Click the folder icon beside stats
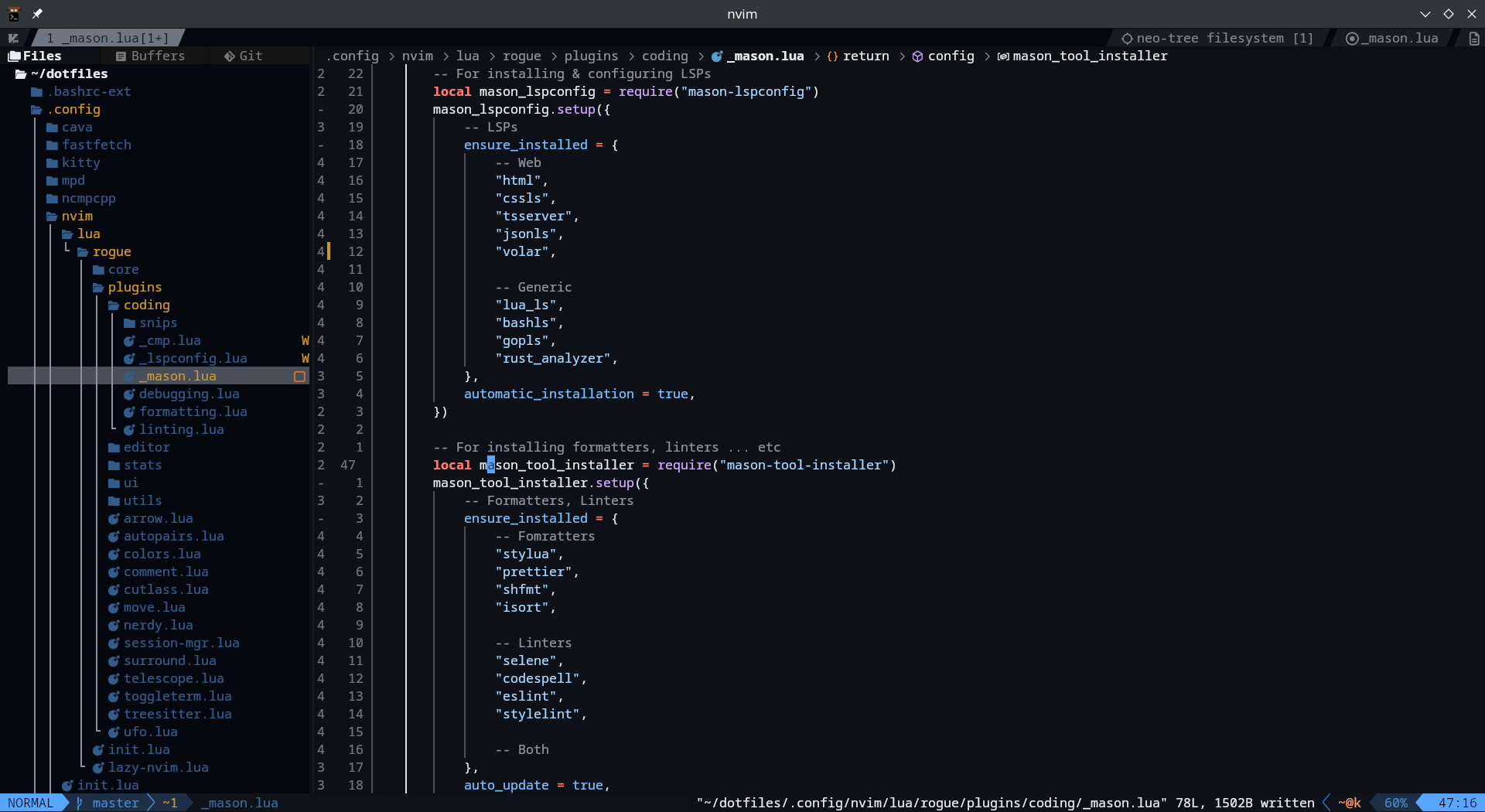 pos(114,466)
